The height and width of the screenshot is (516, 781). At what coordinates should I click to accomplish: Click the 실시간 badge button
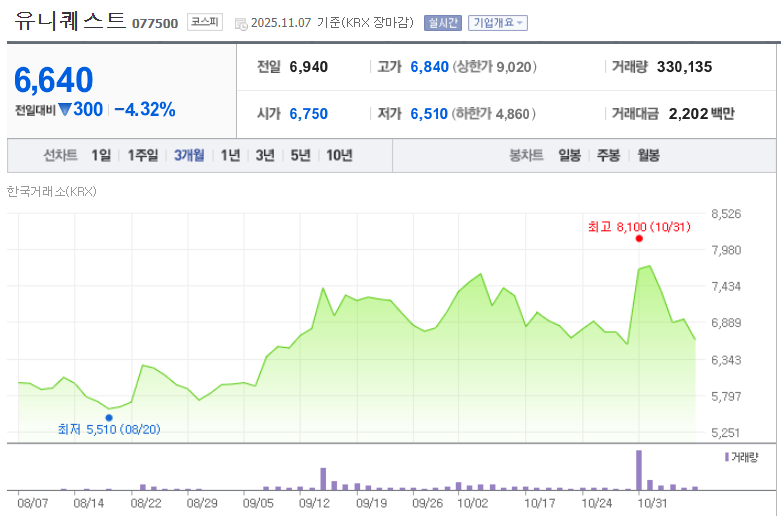click(x=443, y=23)
